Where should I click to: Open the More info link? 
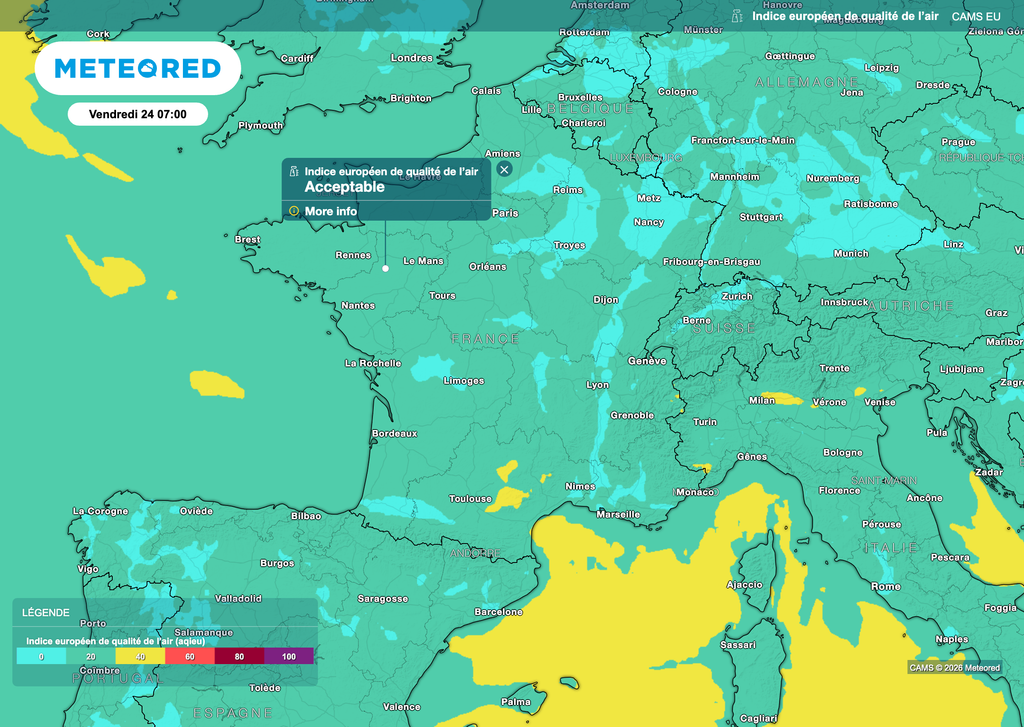pyautogui.click(x=330, y=211)
